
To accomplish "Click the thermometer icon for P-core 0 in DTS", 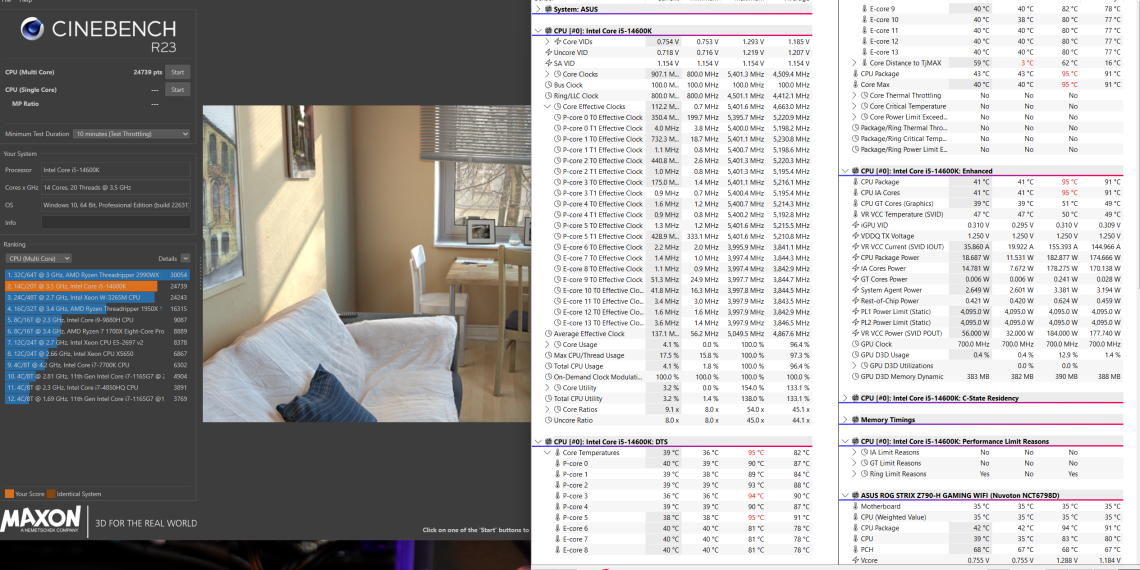I will (558, 463).
